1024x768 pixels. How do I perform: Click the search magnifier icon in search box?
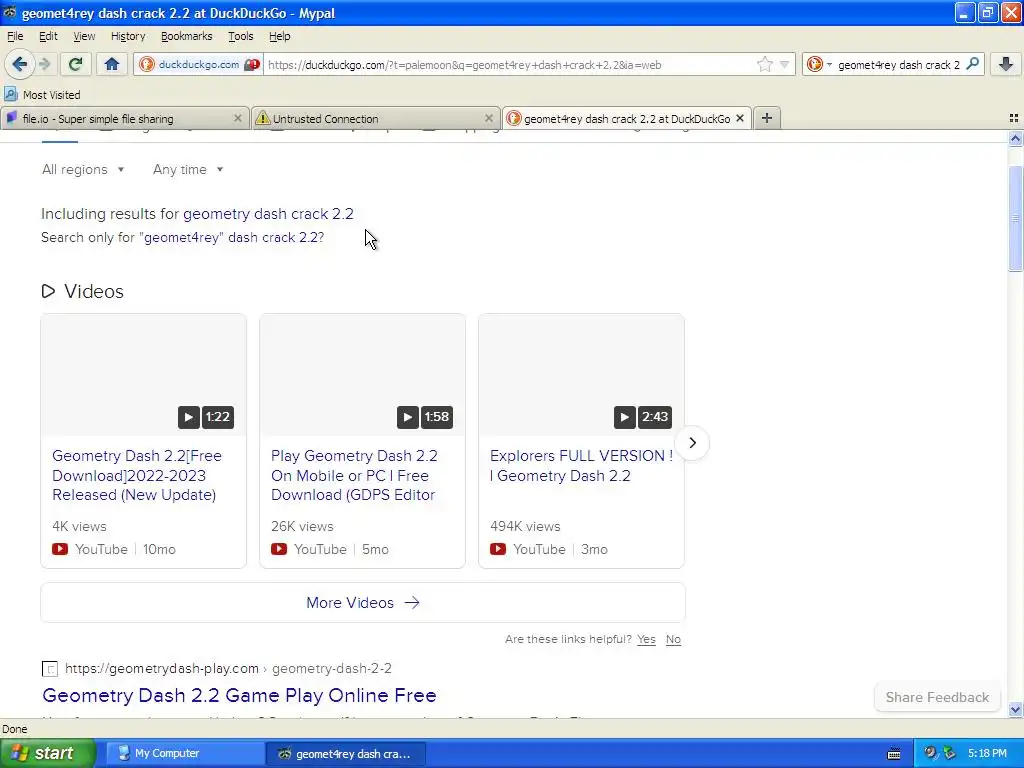pos(972,64)
